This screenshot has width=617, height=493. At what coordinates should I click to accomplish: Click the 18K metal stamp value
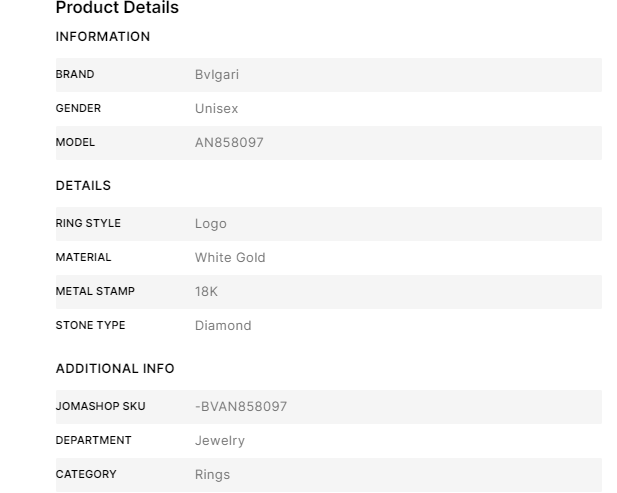click(206, 292)
